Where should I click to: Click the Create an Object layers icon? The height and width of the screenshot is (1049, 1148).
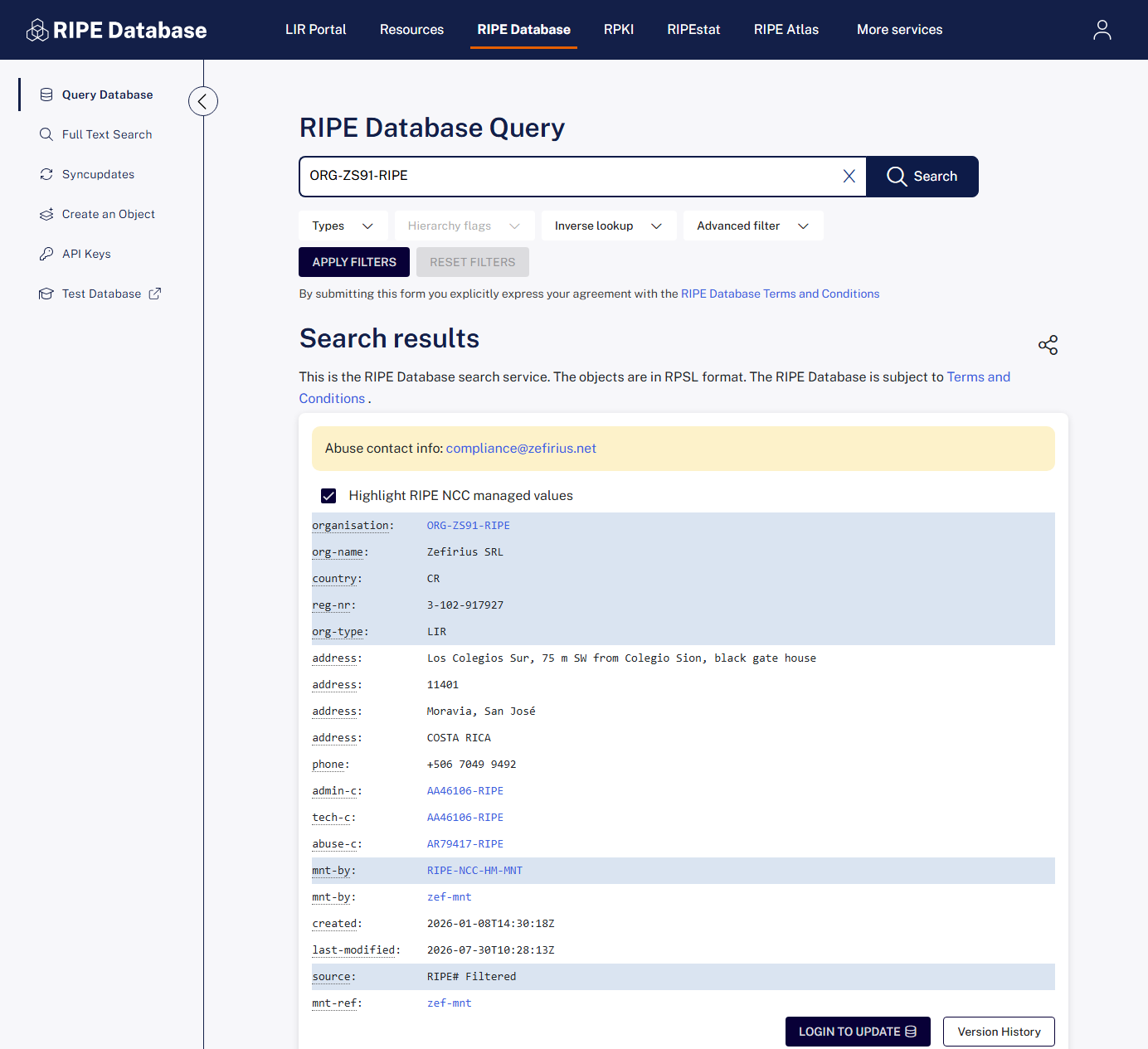point(46,214)
